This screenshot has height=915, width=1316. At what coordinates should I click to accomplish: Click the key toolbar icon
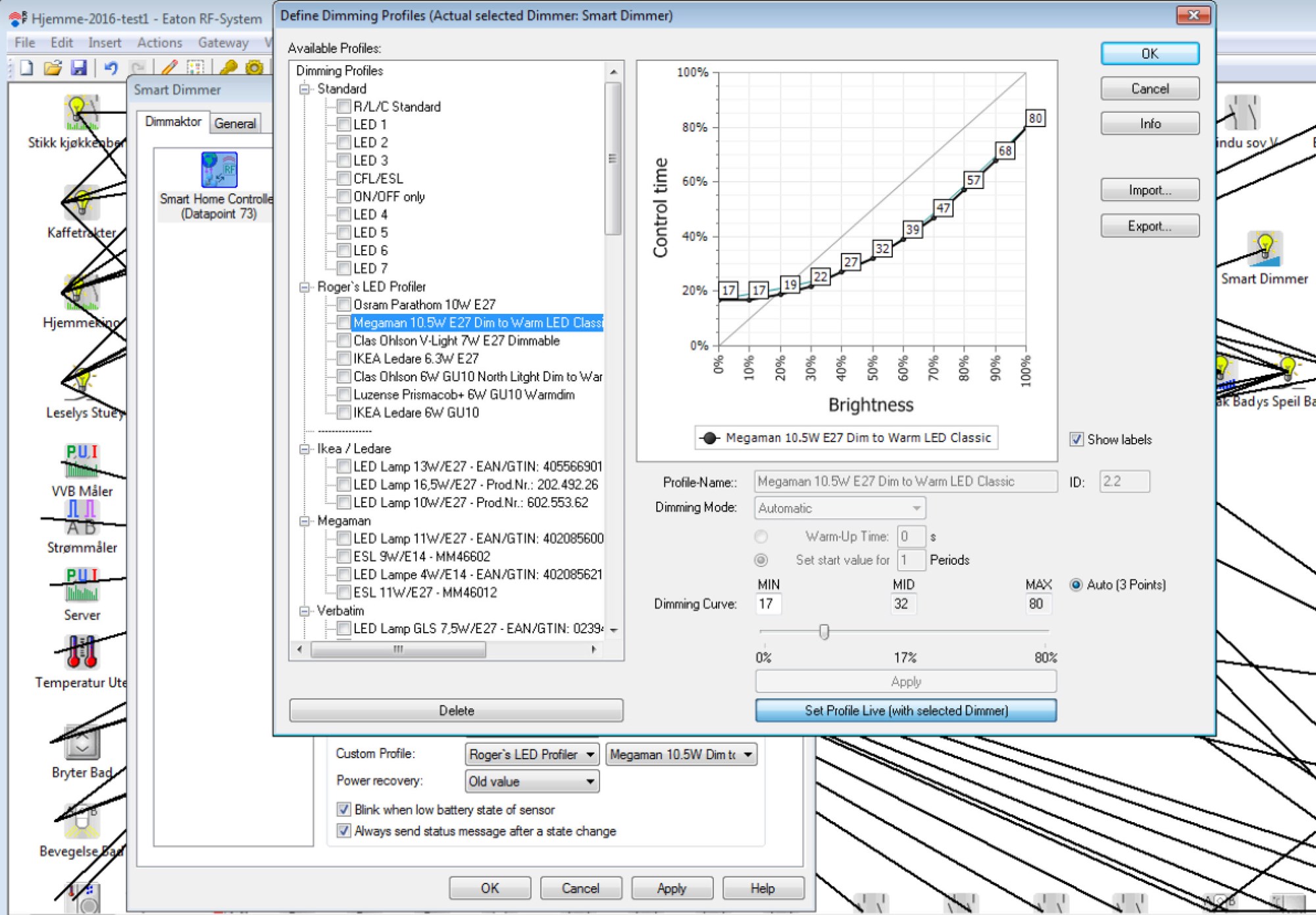click(228, 67)
